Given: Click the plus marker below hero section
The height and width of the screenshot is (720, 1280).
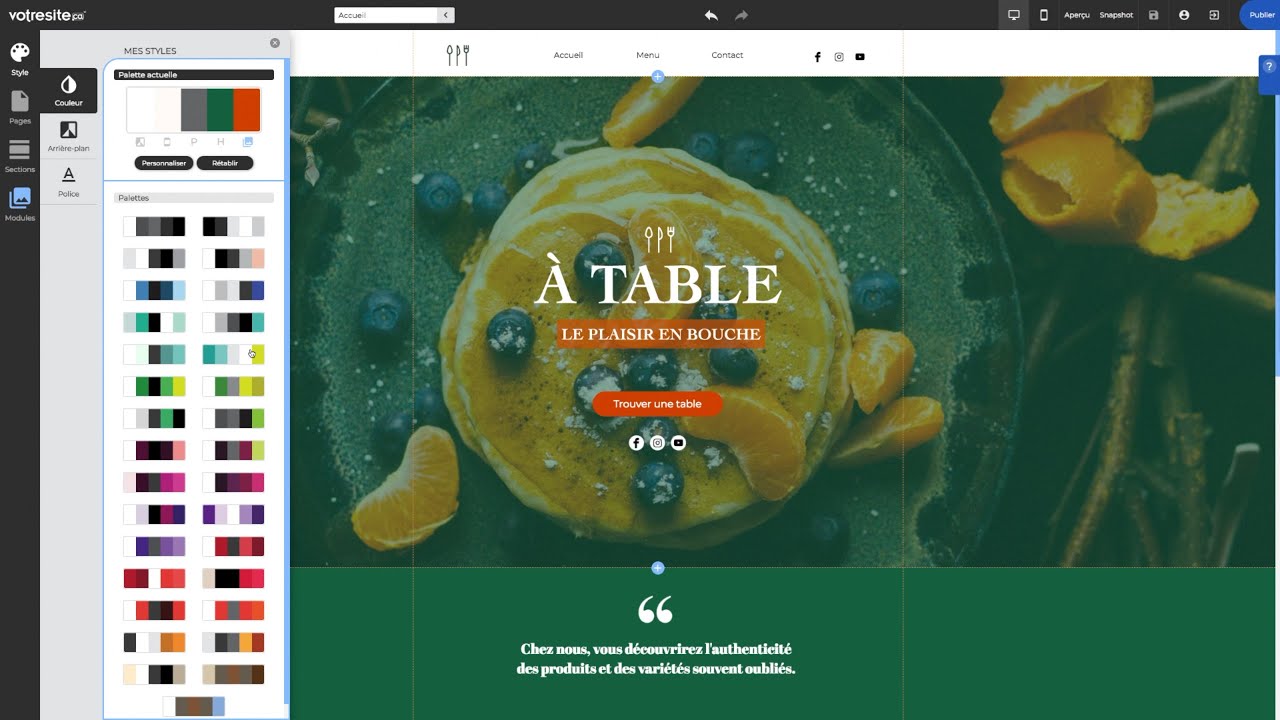Looking at the screenshot, I should [658, 568].
